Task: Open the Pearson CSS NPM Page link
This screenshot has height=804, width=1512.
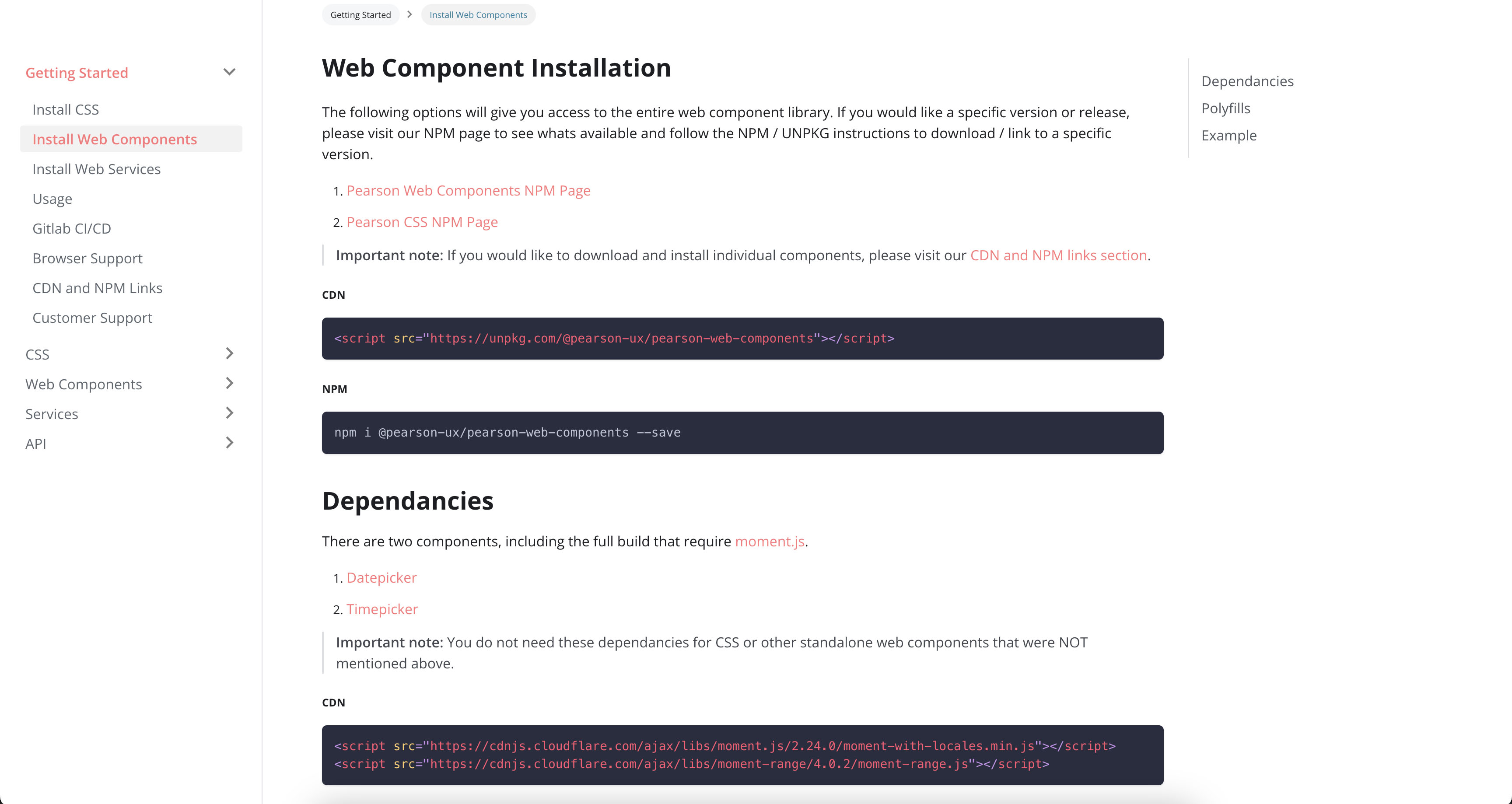Action: tap(422, 222)
